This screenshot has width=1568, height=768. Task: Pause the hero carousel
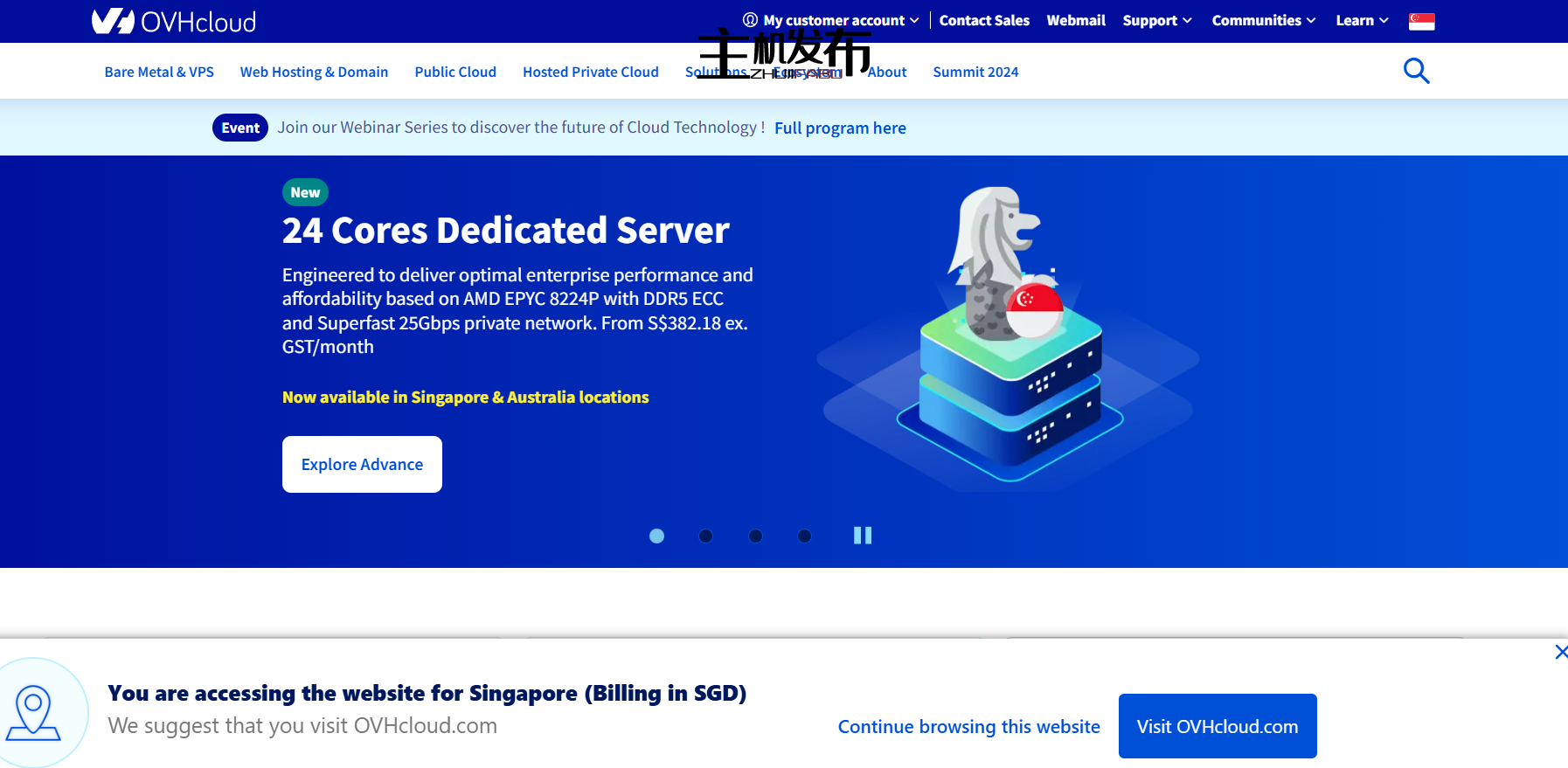coord(863,536)
